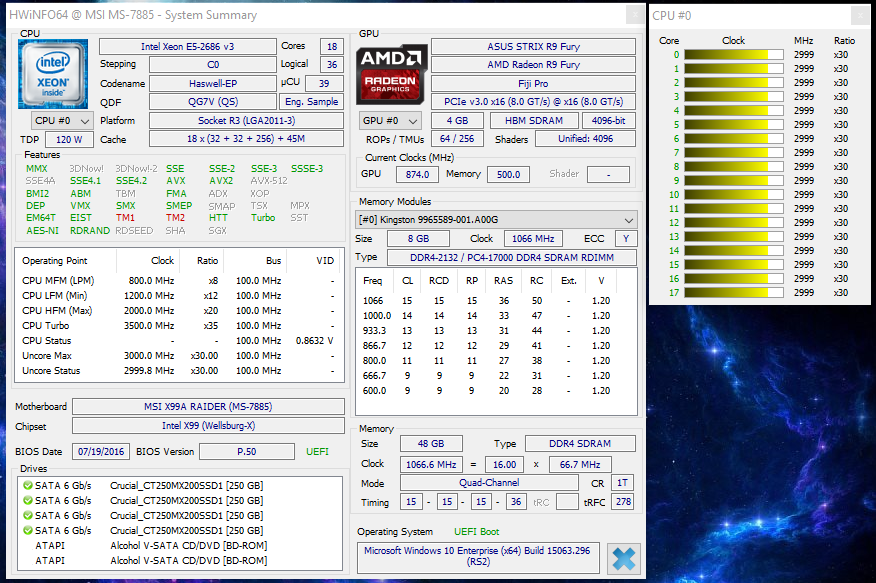Close the CPU #0 clocks window

860,16
